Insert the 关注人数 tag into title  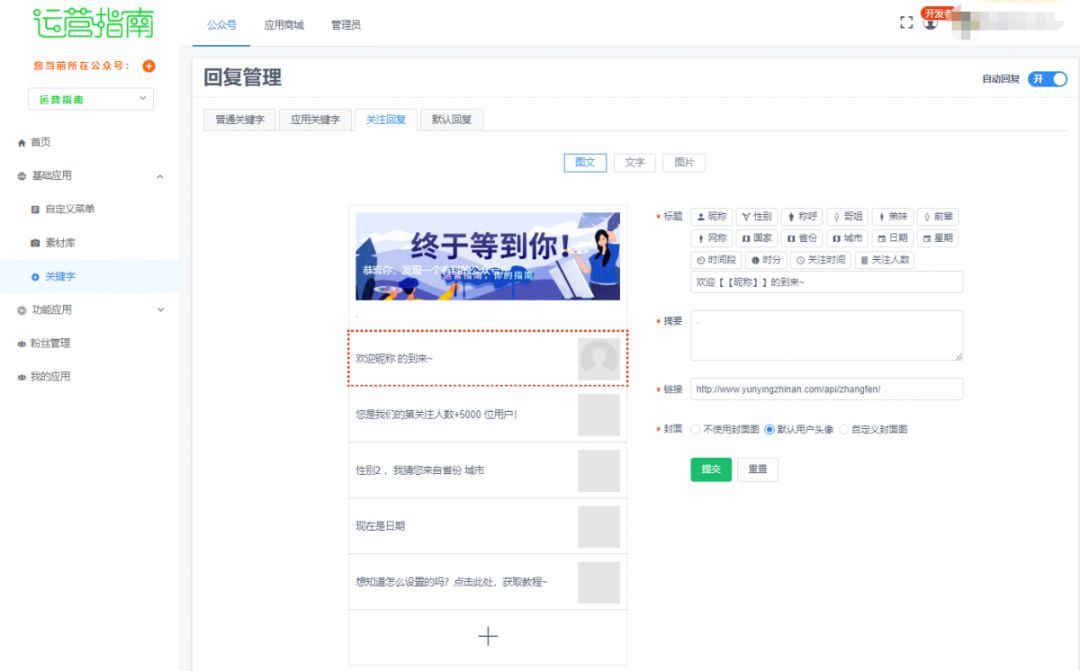point(884,260)
